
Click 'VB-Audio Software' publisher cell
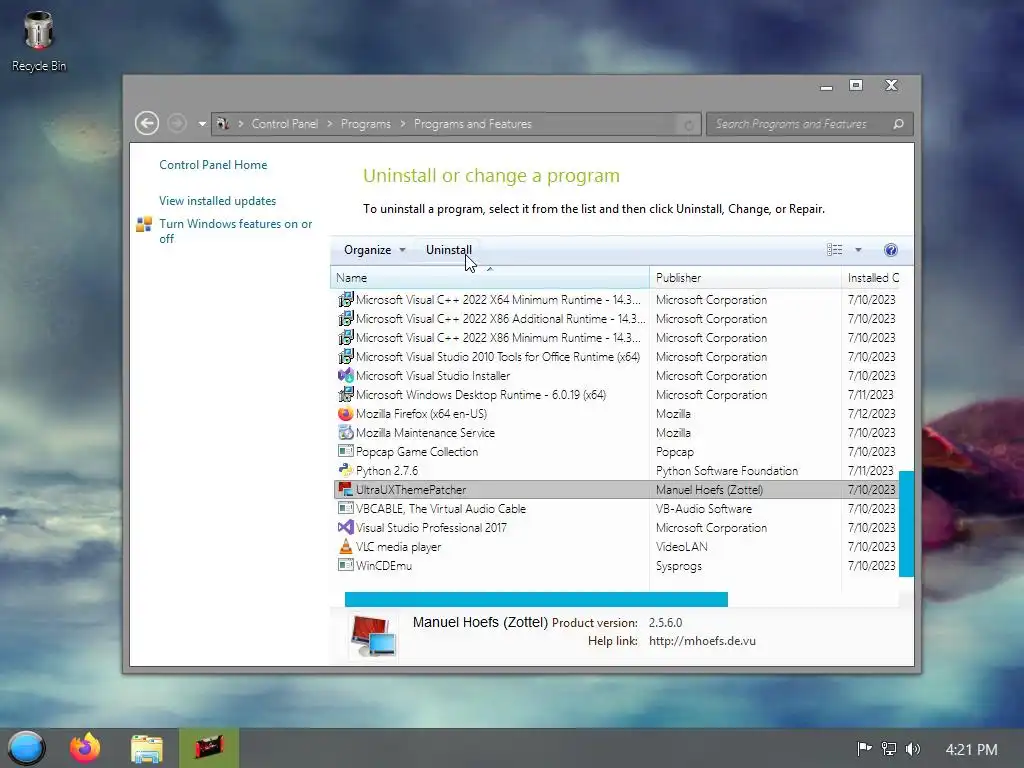point(703,509)
